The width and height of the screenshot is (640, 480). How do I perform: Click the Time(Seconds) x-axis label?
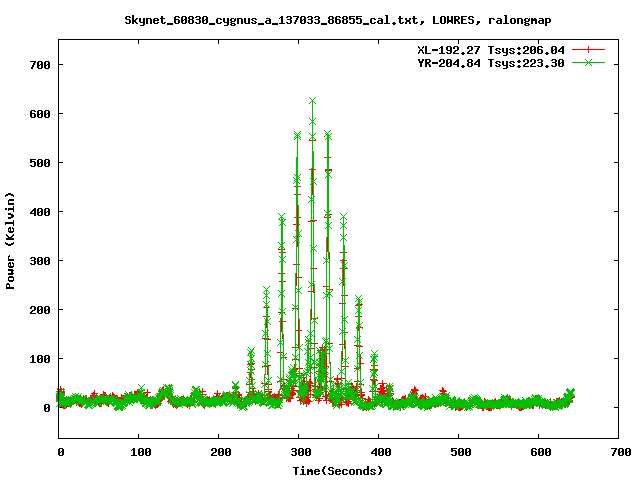(x=337, y=470)
